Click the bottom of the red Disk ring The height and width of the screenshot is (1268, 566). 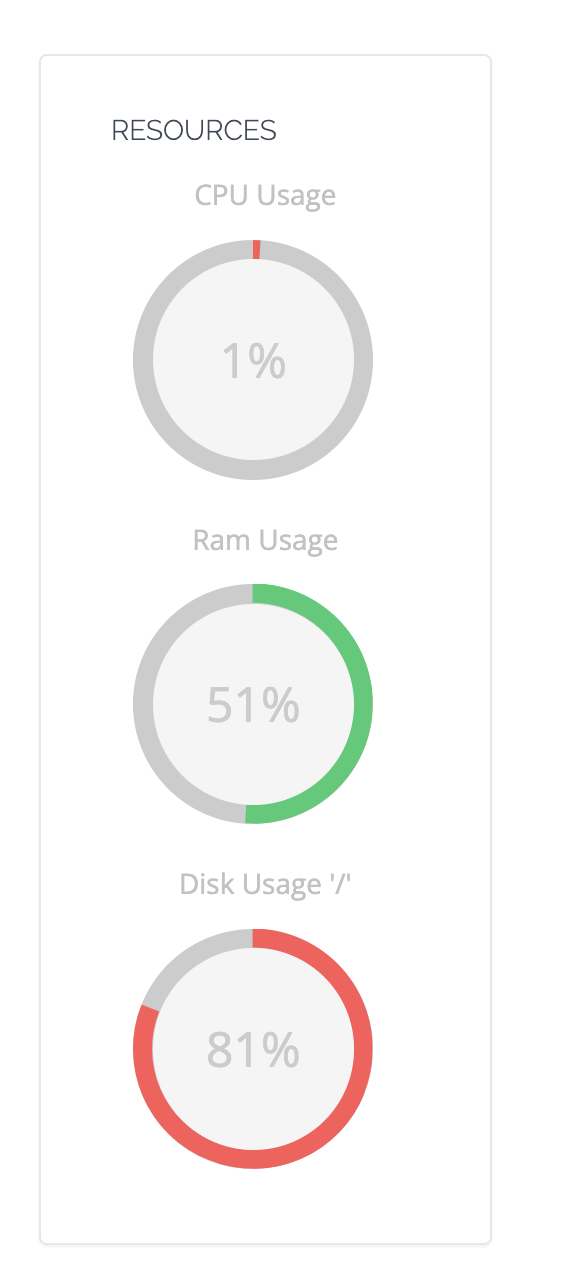[253, 1158]
